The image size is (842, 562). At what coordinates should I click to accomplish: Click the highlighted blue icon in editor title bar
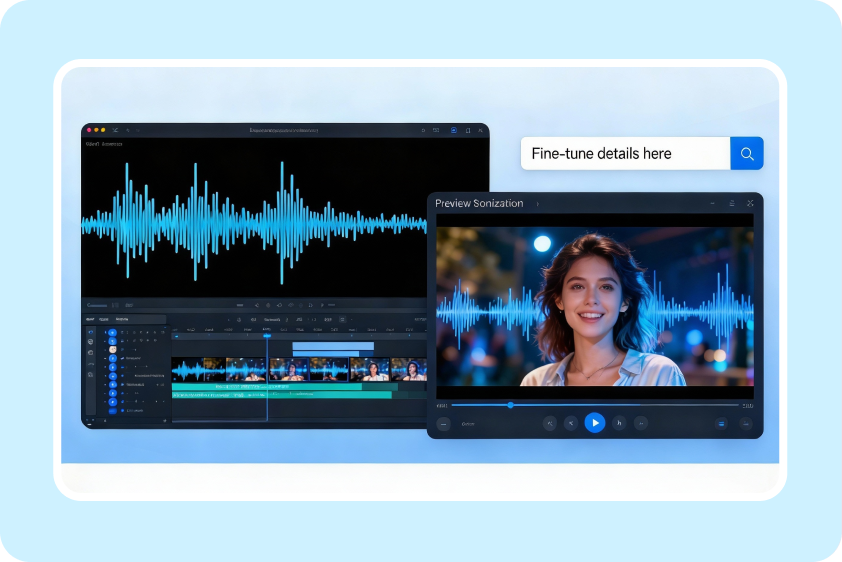454,130
